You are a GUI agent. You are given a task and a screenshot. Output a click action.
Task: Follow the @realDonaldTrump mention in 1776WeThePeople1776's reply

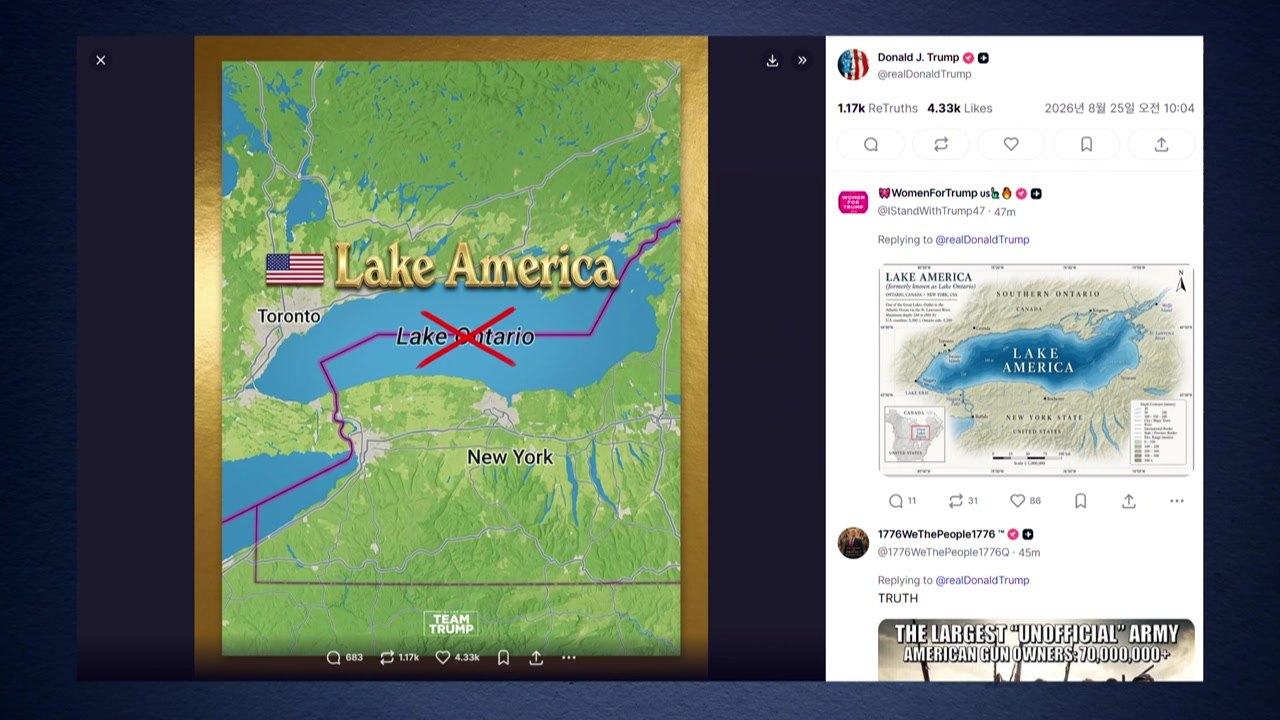pos(982,580)
